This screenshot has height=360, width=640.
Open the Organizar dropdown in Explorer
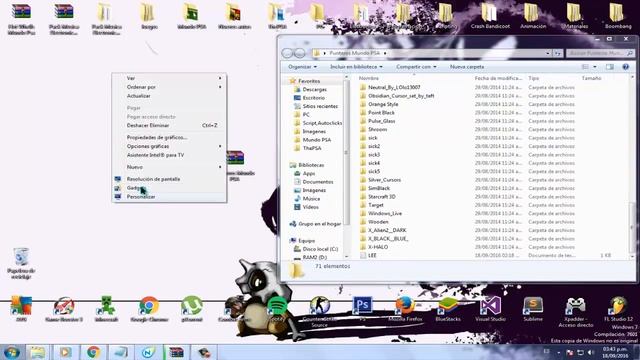click(302, 67)
